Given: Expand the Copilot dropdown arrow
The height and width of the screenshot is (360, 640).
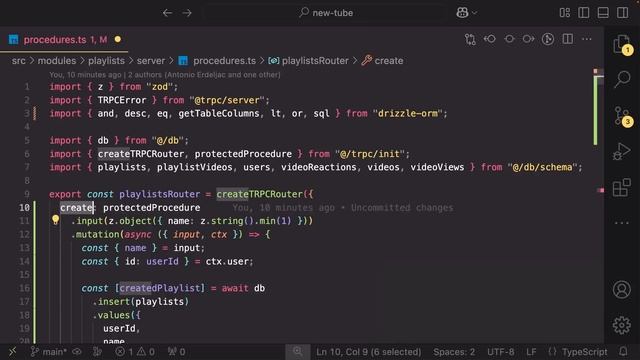Looking at the screenshot, I should tap(474, 13).
